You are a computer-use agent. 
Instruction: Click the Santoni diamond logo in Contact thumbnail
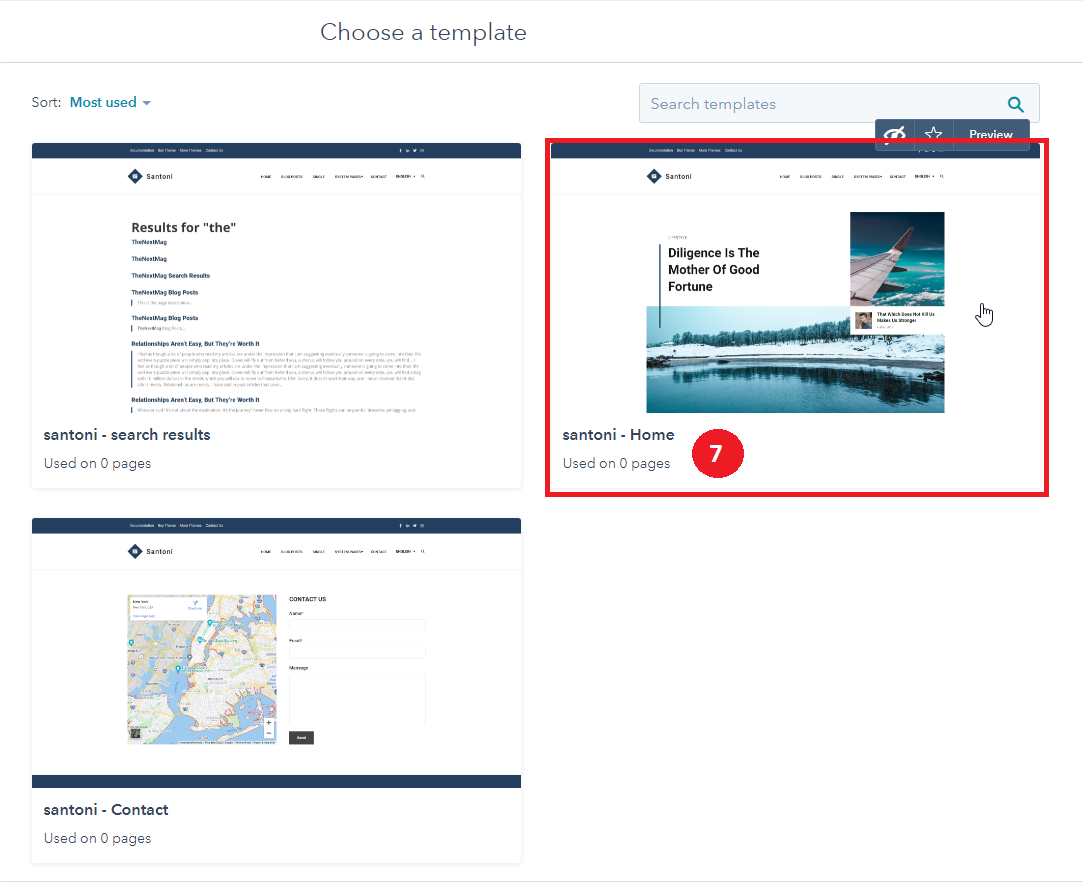(x=135, y=552)
